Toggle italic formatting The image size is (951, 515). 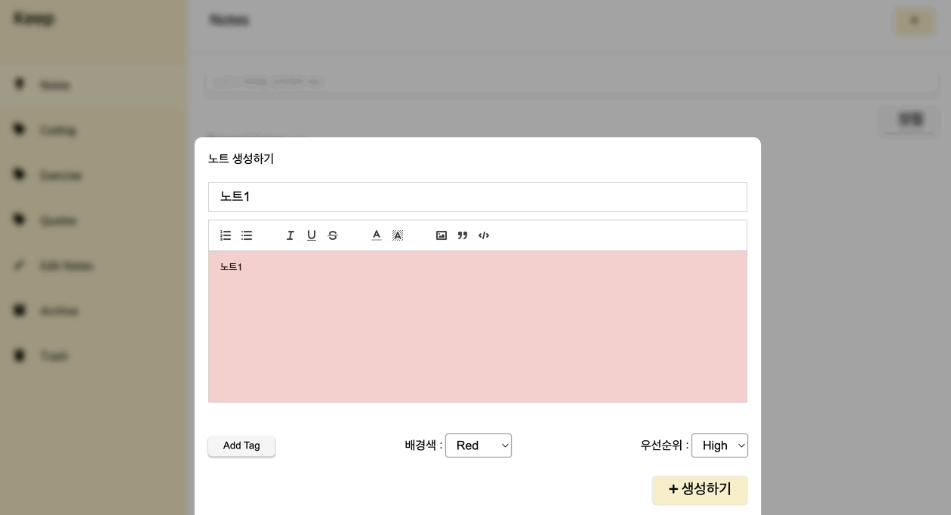(290, 235)
